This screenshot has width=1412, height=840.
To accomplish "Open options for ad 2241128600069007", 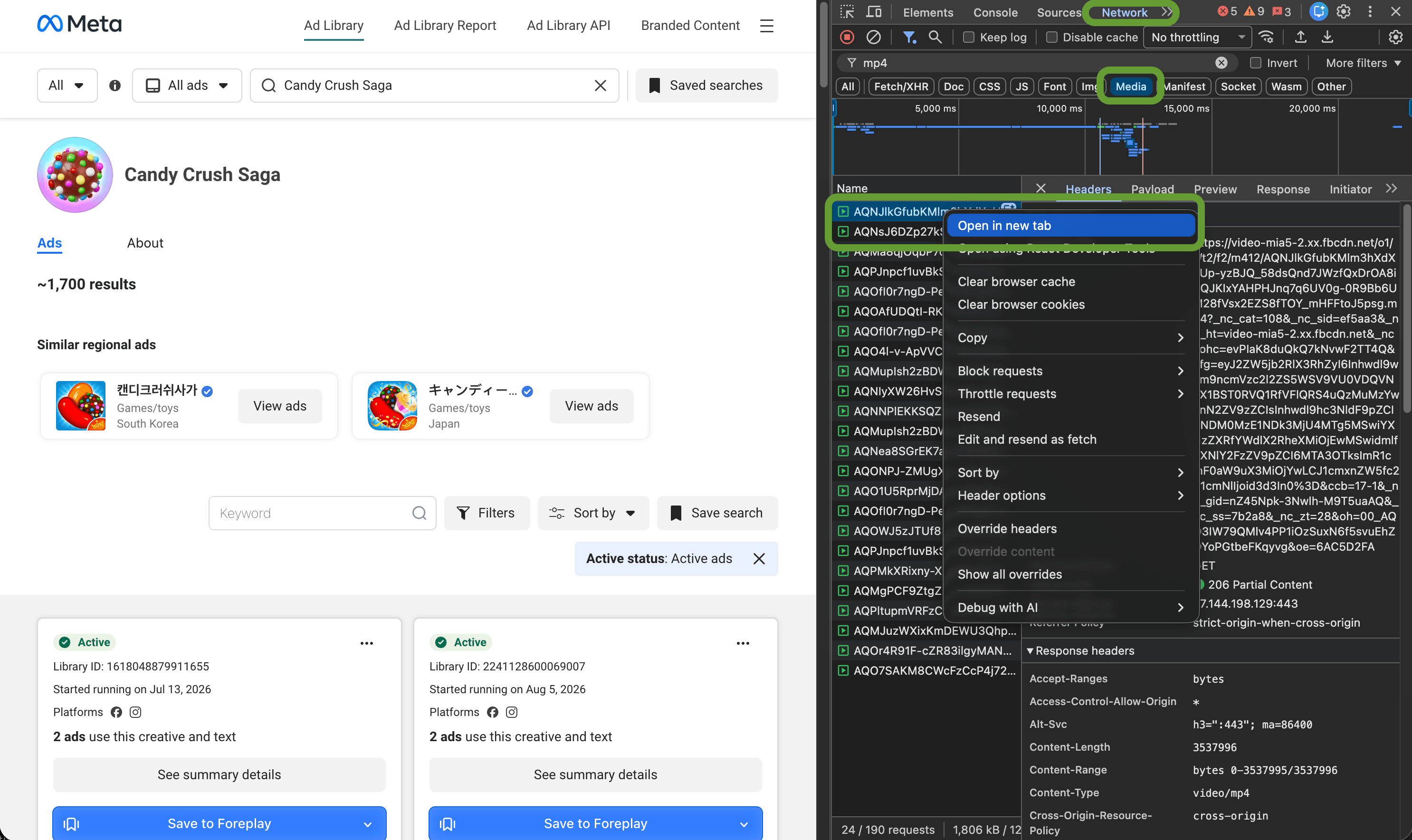I will coord(743,643).
